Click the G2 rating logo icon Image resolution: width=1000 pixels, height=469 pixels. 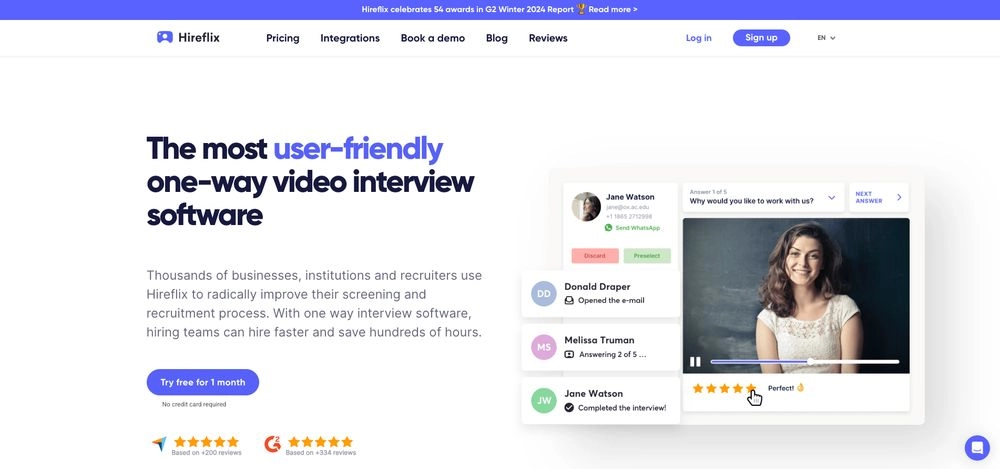click(x=272, y=444)
